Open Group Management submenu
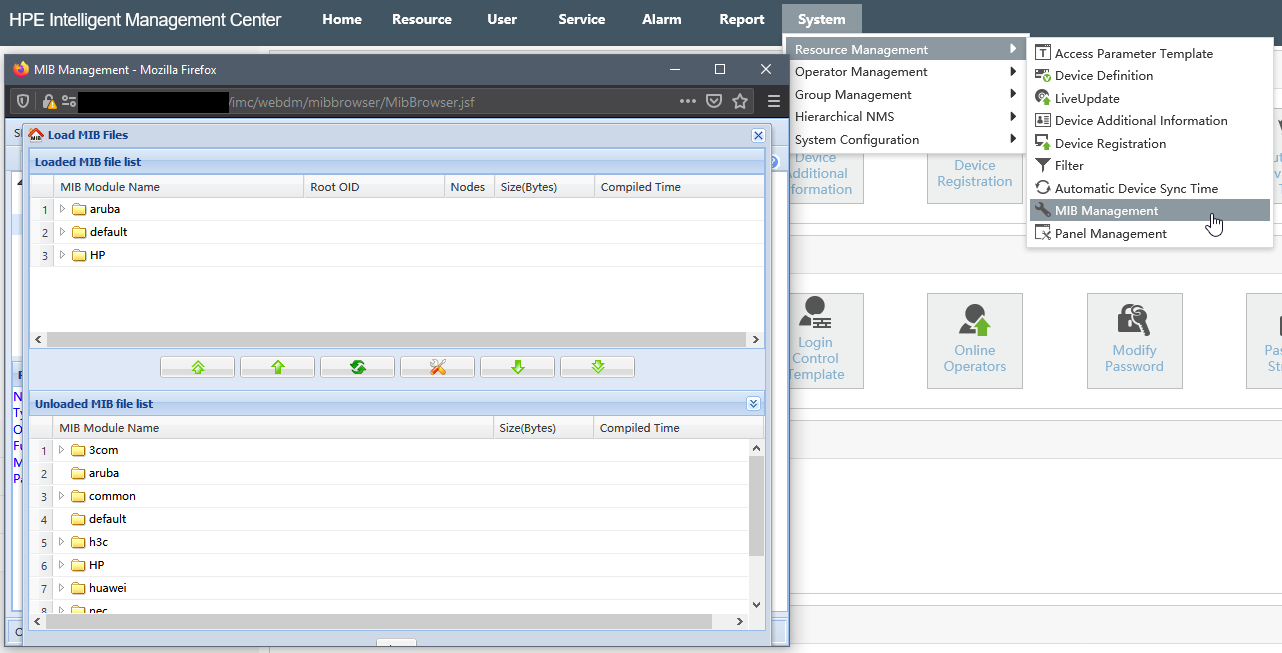This screenshot has width=1282, height=653. (x=907, y=95)
